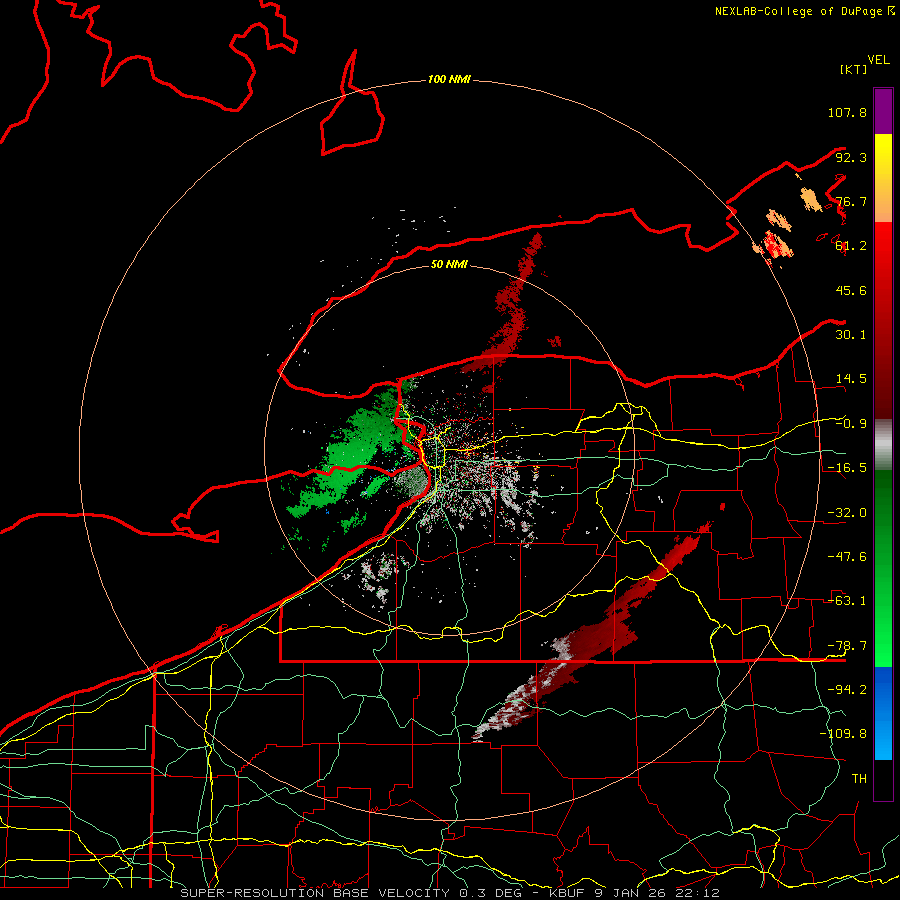Screen dimensions: 900x900
Task: Click the -63.1 scale value
Action: [847, 601]
